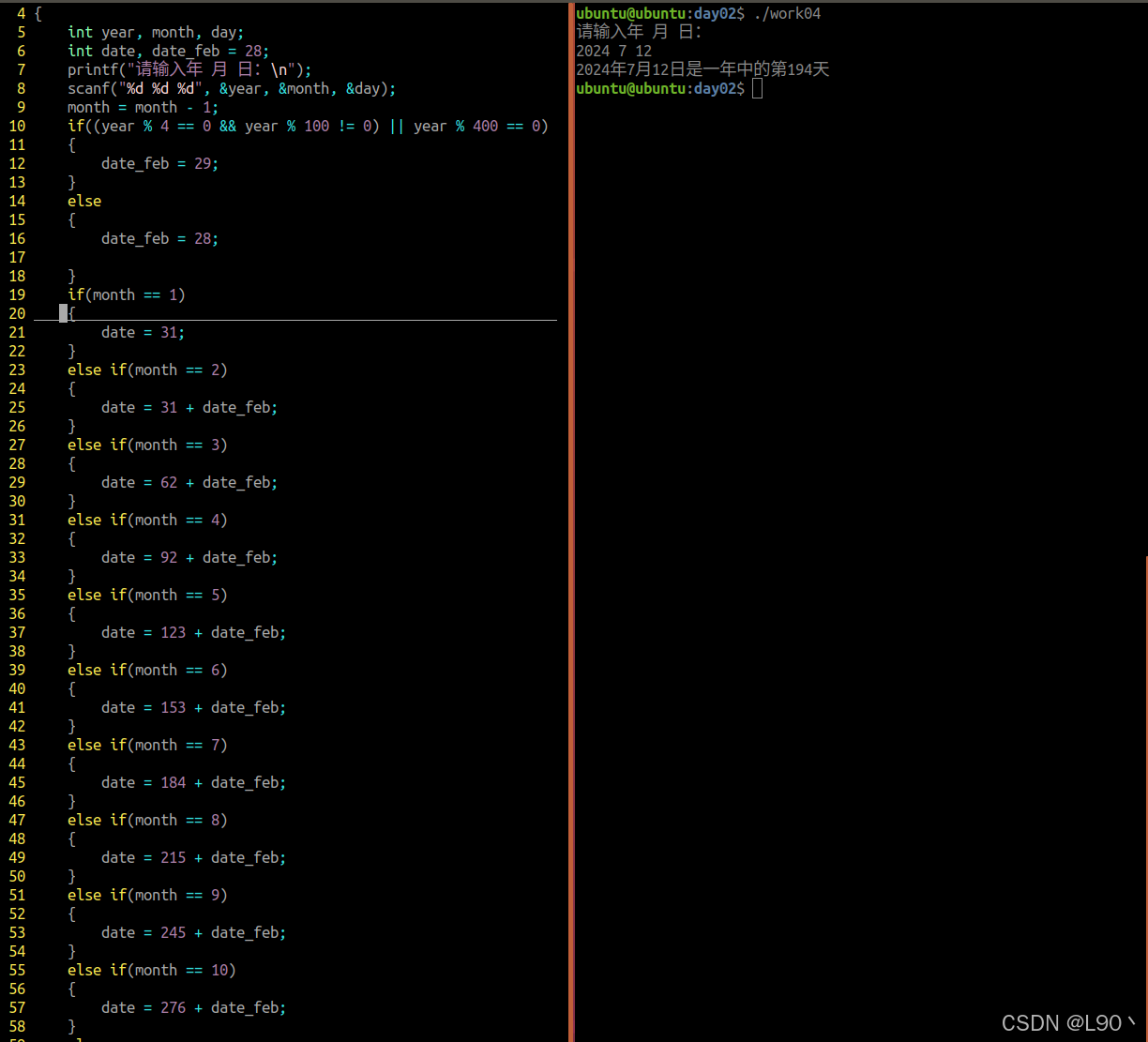Click date_feb = 28 assignment on line 16

(x=159, y=238)
